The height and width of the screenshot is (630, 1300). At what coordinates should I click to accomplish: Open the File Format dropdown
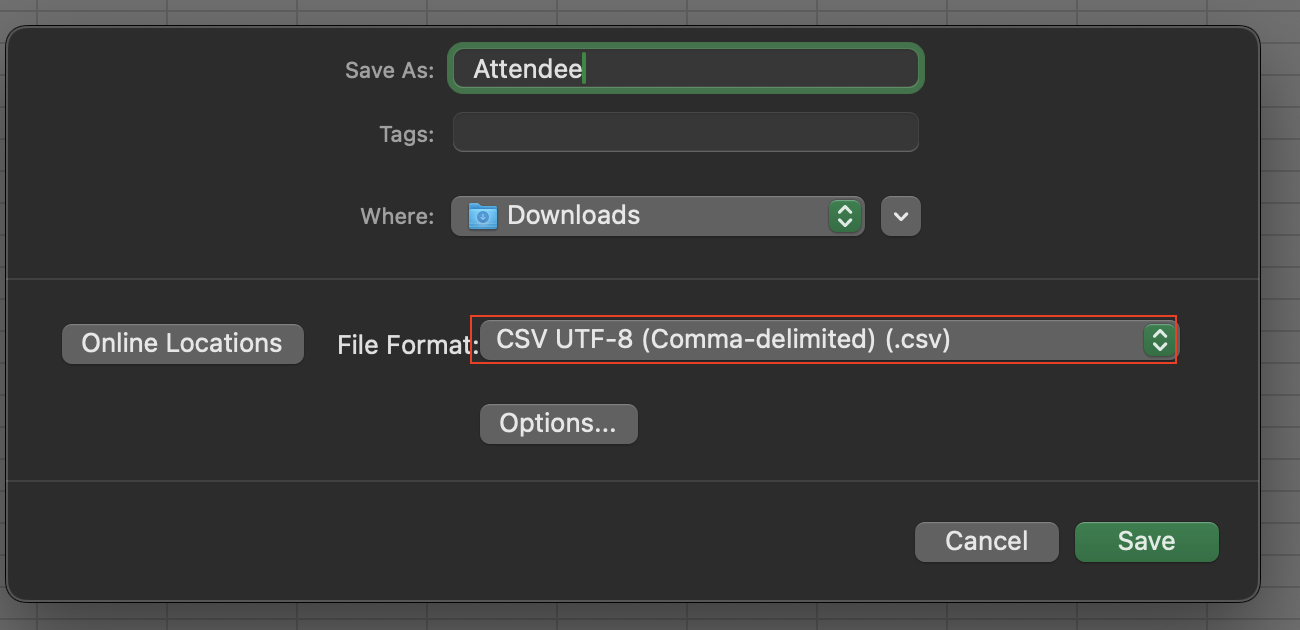click(822, 341)
